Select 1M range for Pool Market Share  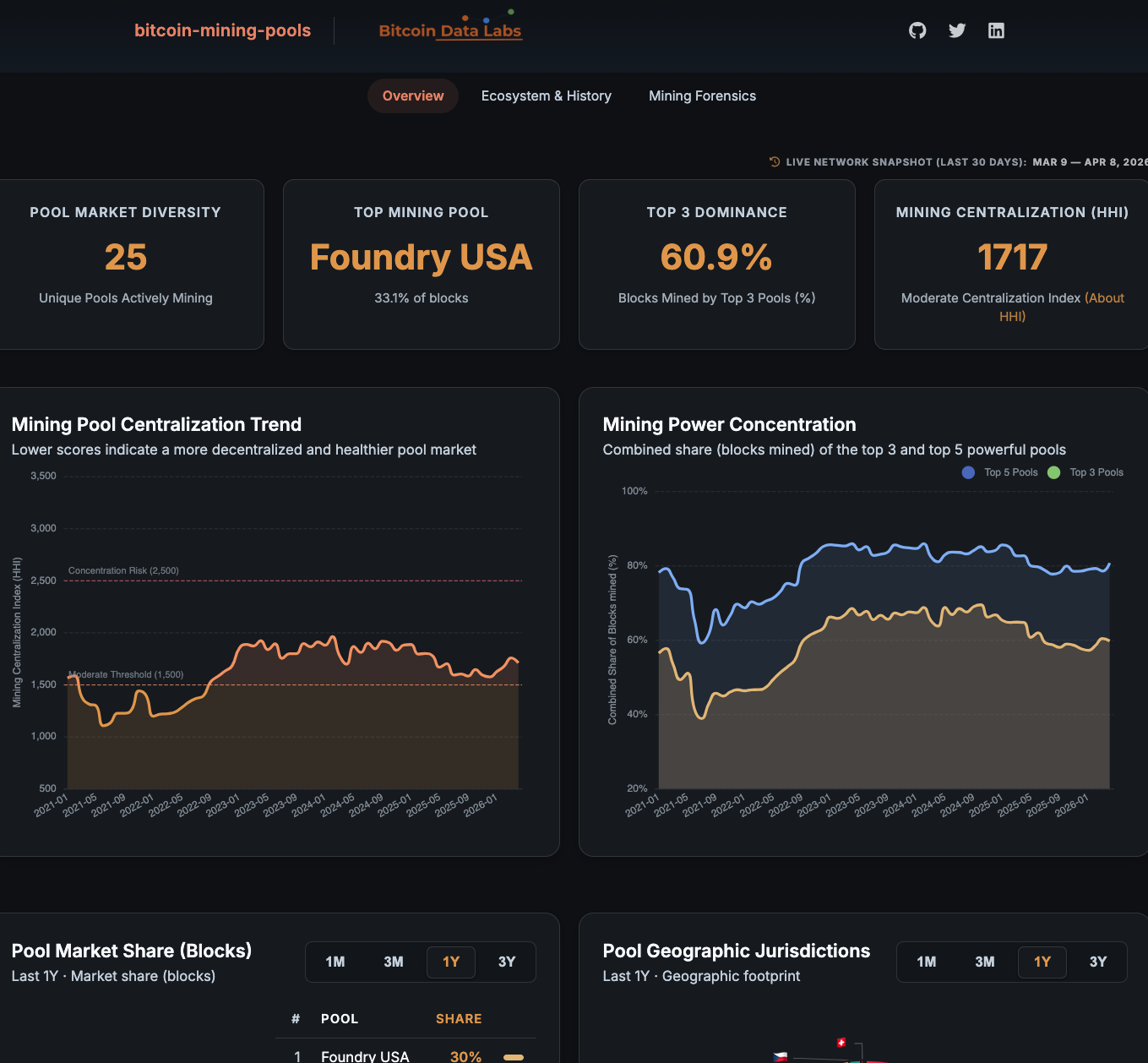tap(335, 962)
